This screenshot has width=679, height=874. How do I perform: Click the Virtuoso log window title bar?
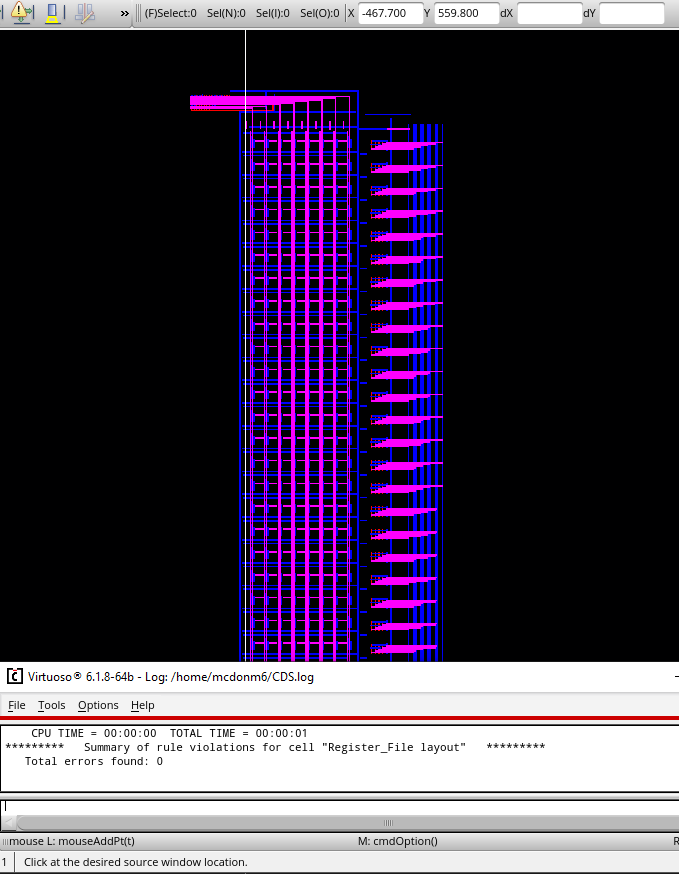coord(340,677)
